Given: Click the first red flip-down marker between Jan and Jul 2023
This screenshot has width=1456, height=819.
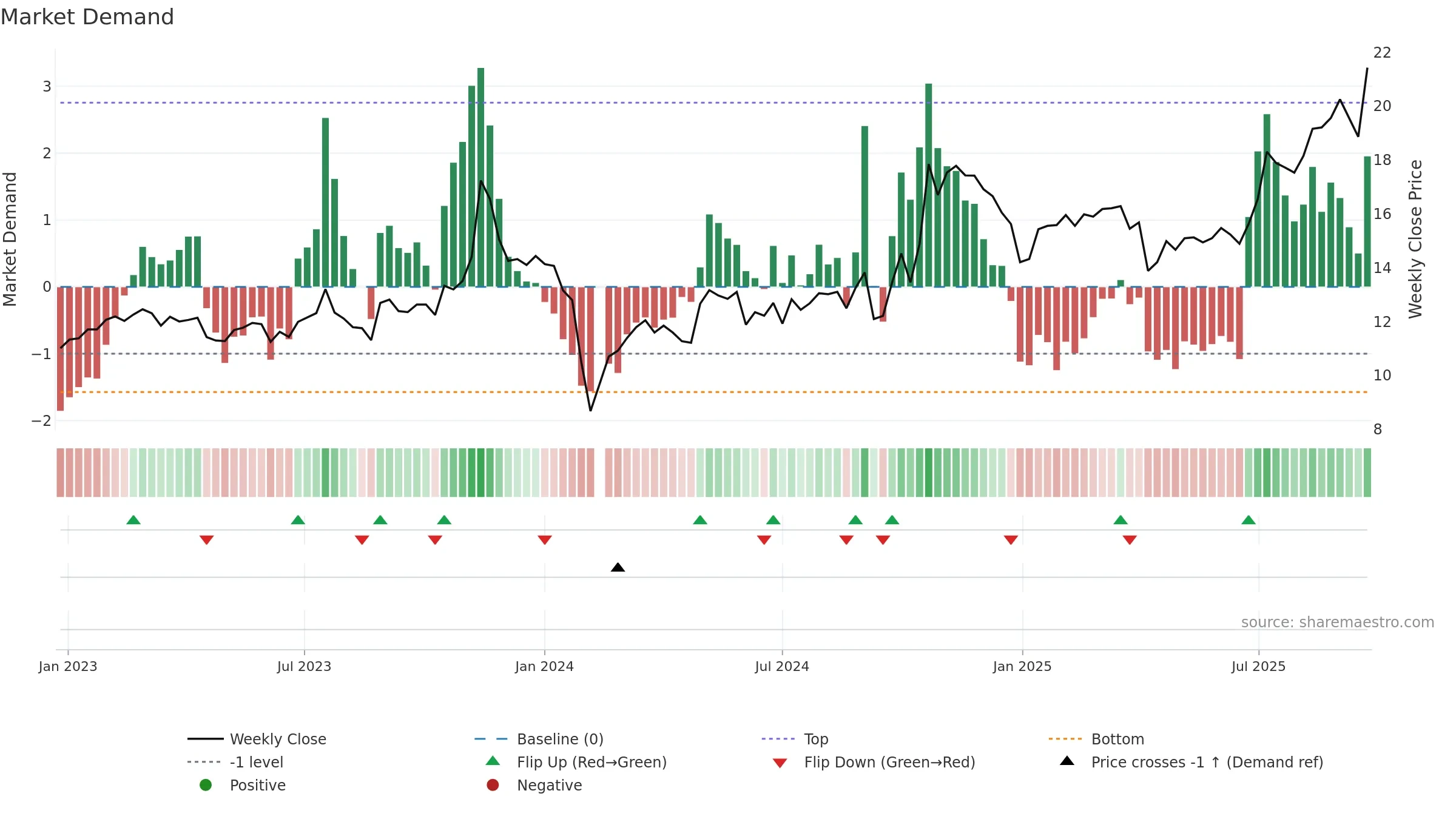Looking at the screenshot, I should tap(206, 540).
